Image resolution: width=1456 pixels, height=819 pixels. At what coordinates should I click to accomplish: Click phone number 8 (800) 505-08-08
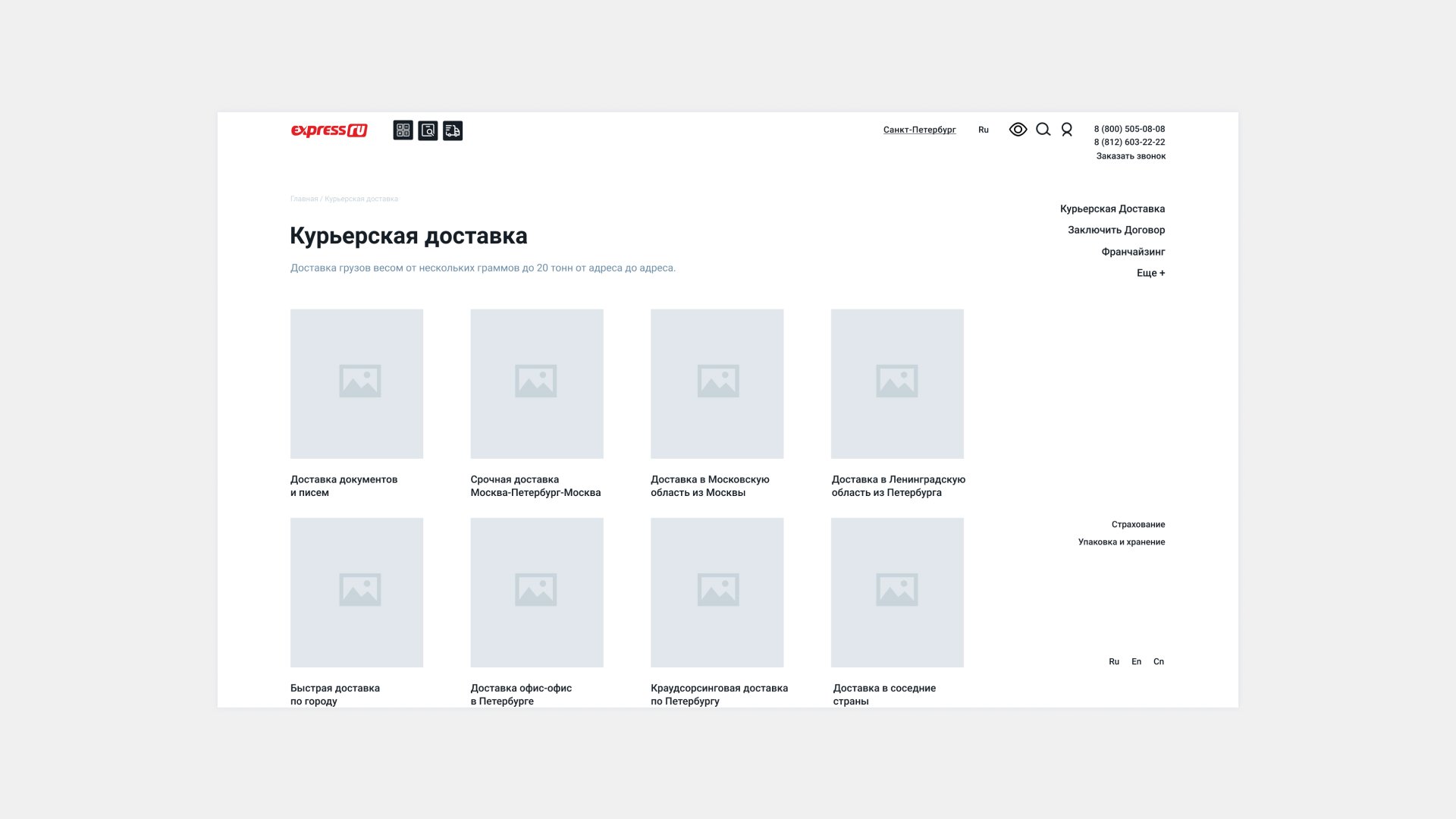tap(1130, 129)
